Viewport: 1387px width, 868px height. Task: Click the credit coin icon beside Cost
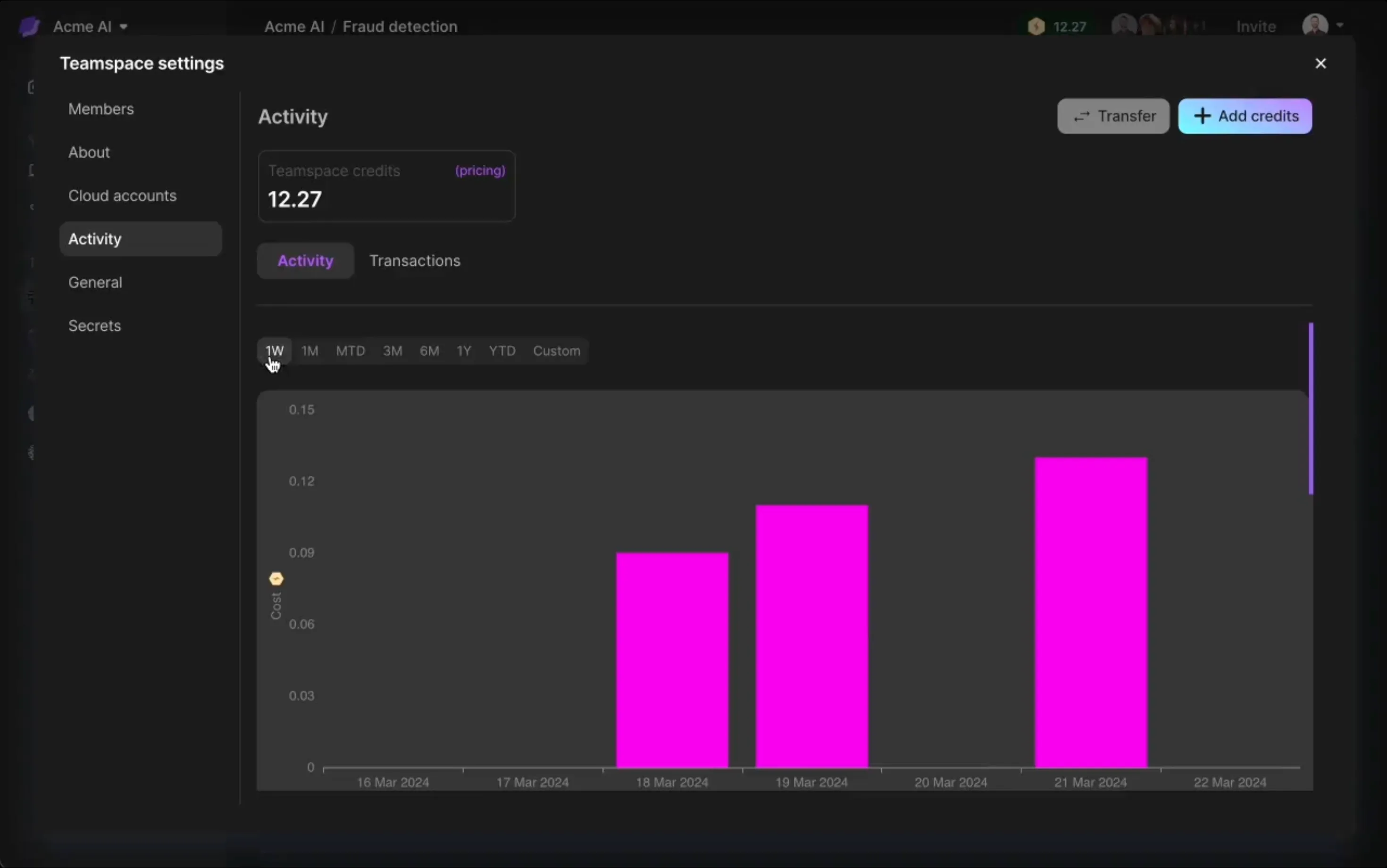pyautogui.click(x=276, y=579)
